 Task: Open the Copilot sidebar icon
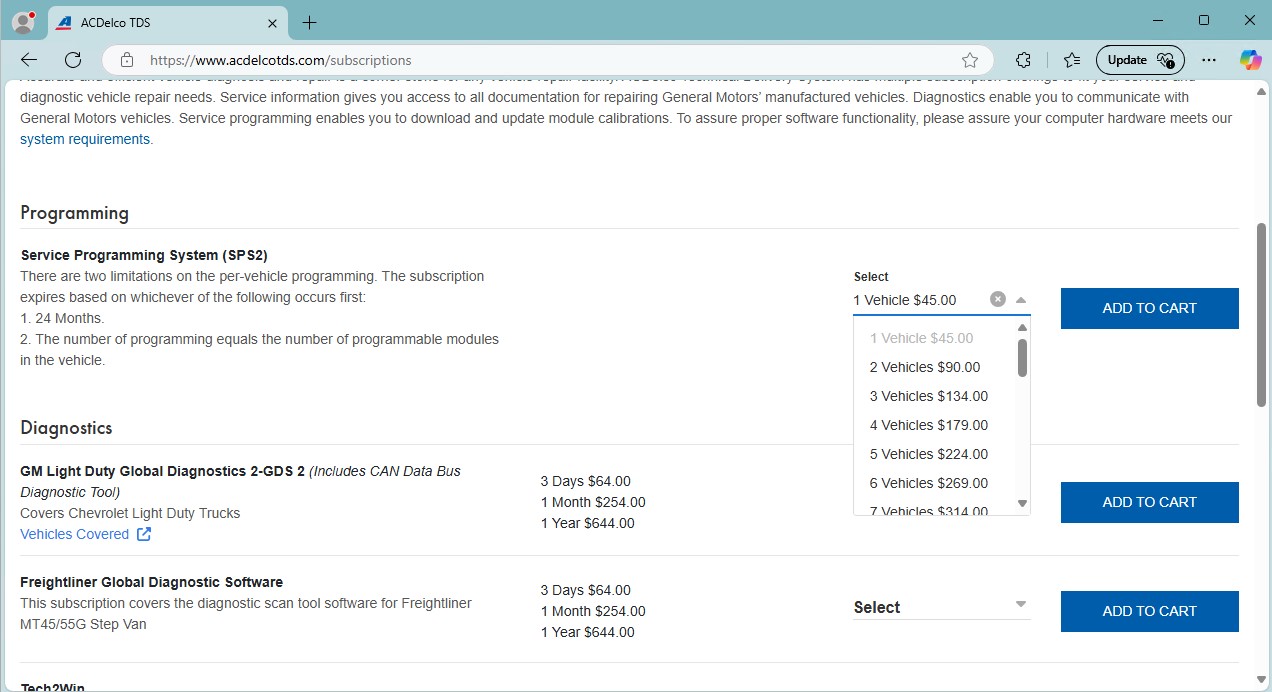tap(1250, 60)
